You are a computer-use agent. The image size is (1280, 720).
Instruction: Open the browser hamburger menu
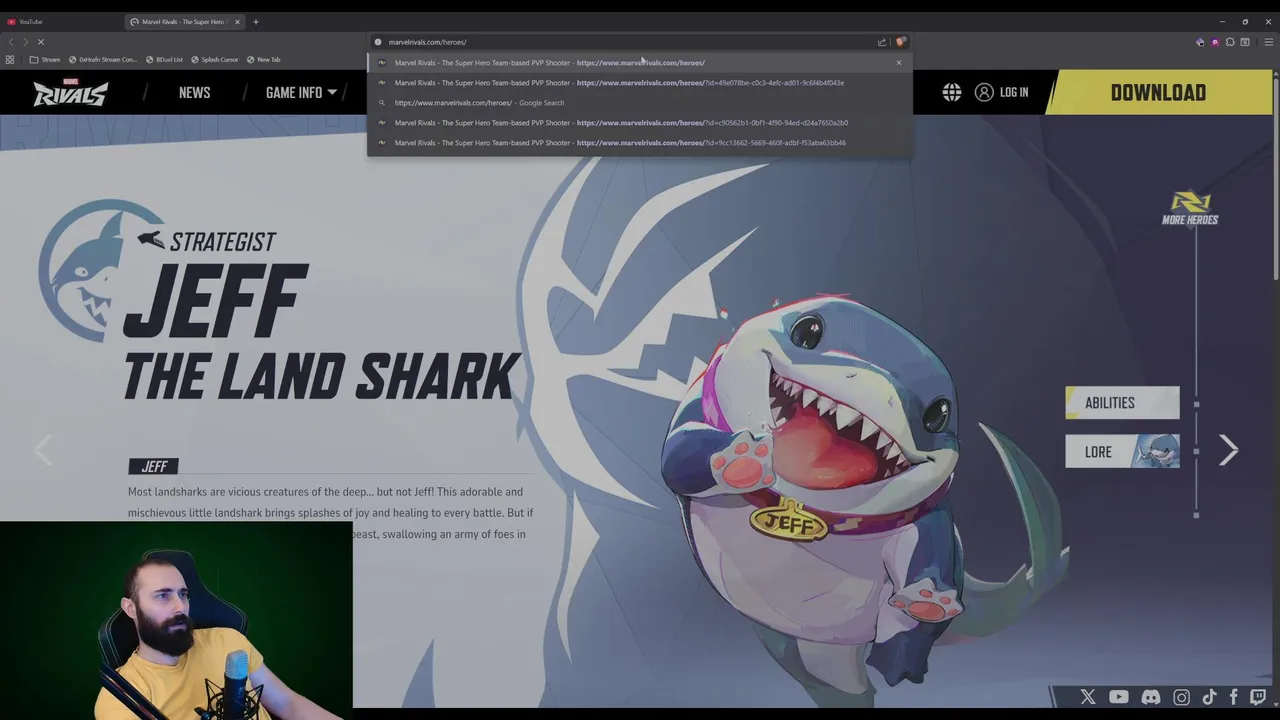(1269, 42)
